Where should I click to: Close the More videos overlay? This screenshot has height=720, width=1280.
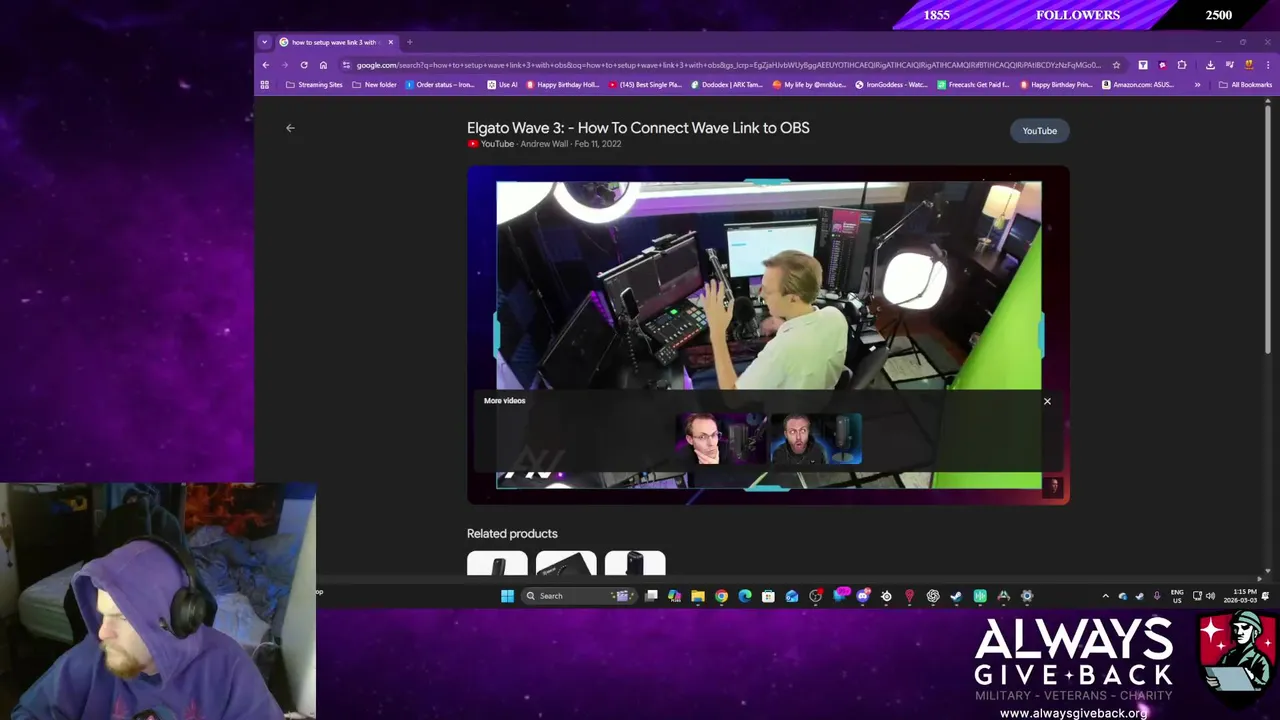(x=1047, y=401)
